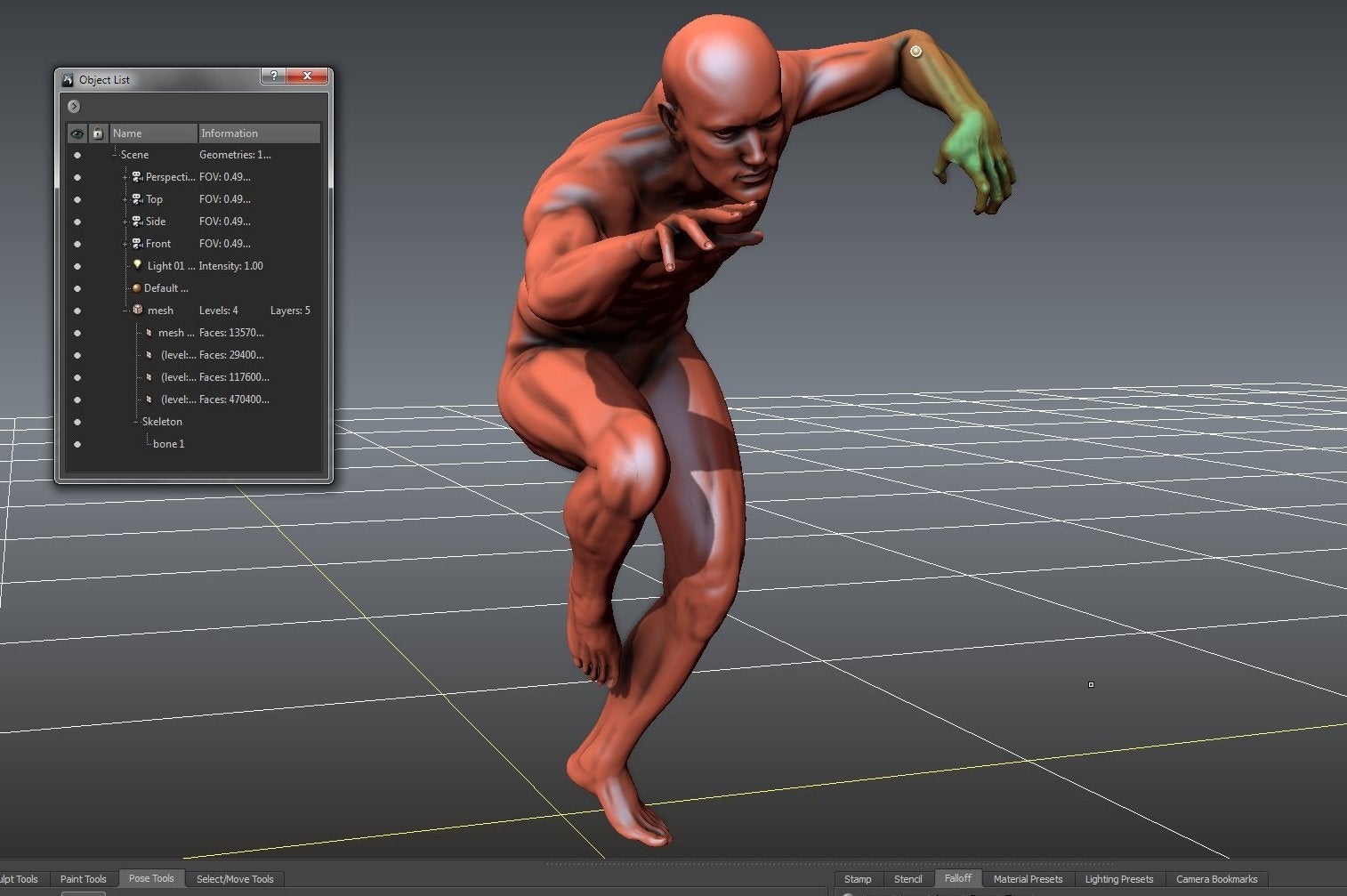Screen dimensions: 1347x896
Task: Toggle visibility dot for bone 1
Action: point(77,444)
